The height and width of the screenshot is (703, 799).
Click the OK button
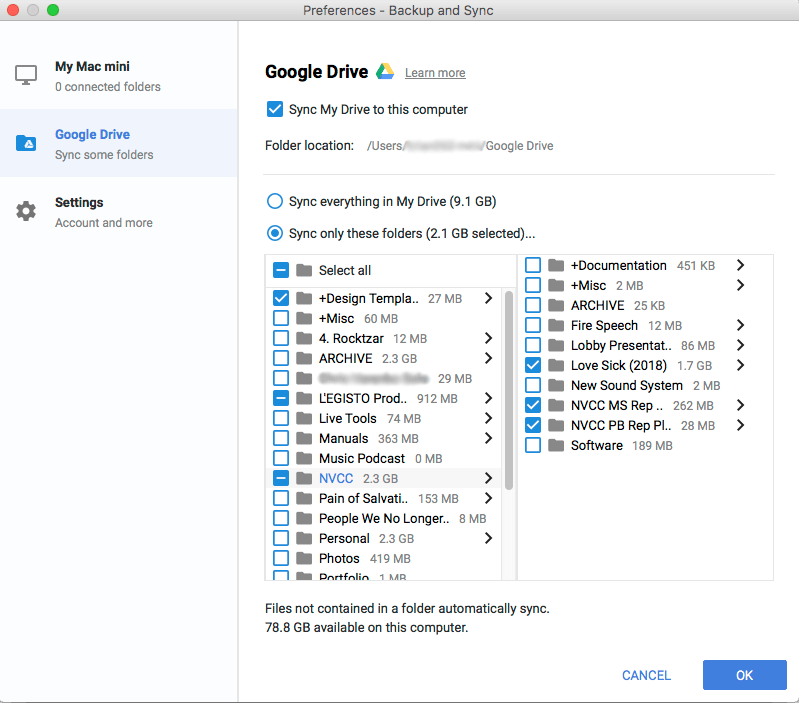point(744,675)
